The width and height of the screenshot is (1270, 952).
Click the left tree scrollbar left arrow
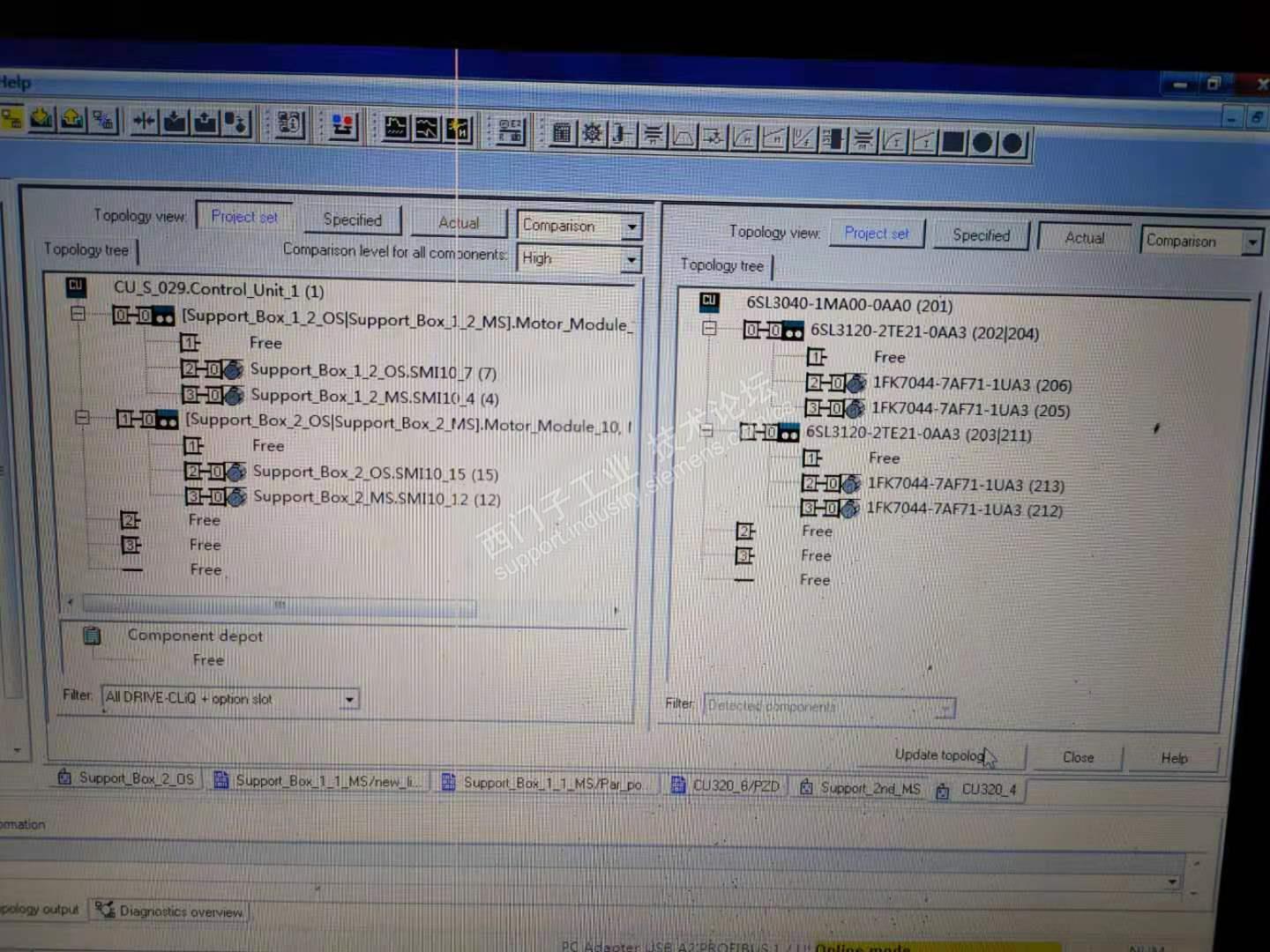click(x=71, y=602)
